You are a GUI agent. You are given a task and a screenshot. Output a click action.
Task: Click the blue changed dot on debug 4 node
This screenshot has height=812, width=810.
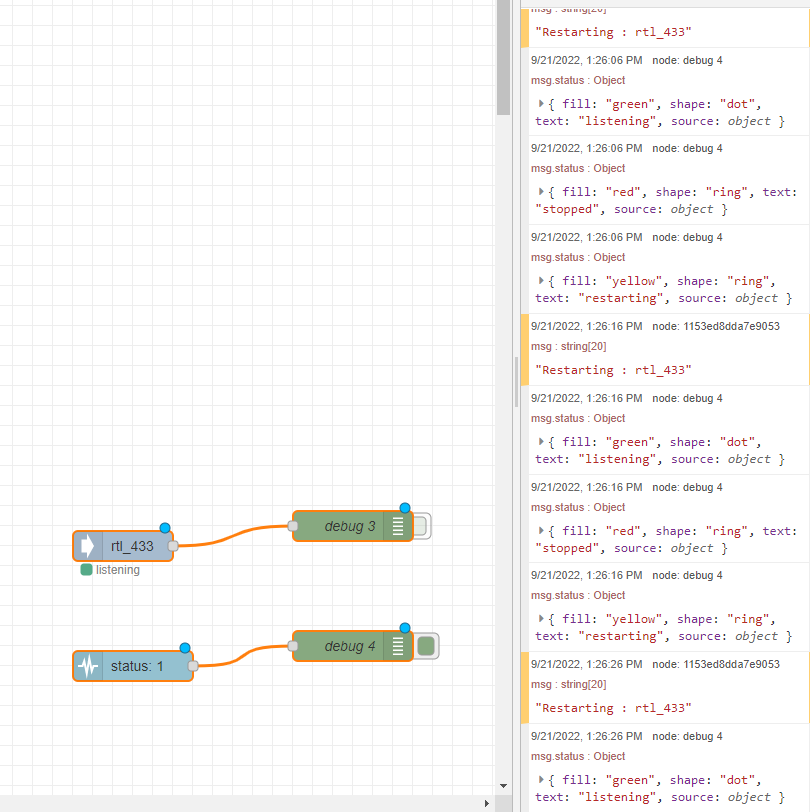point(405,628)
